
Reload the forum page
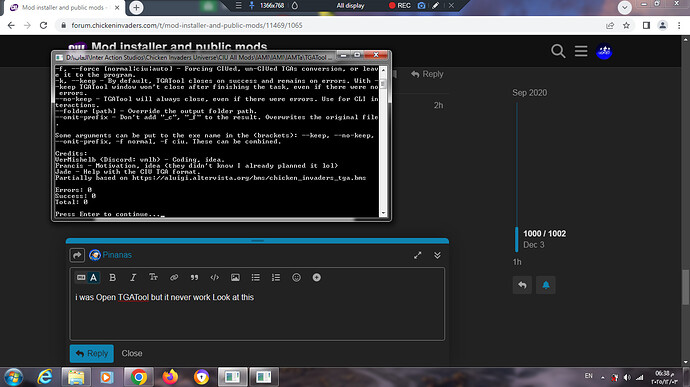[43, 26]
